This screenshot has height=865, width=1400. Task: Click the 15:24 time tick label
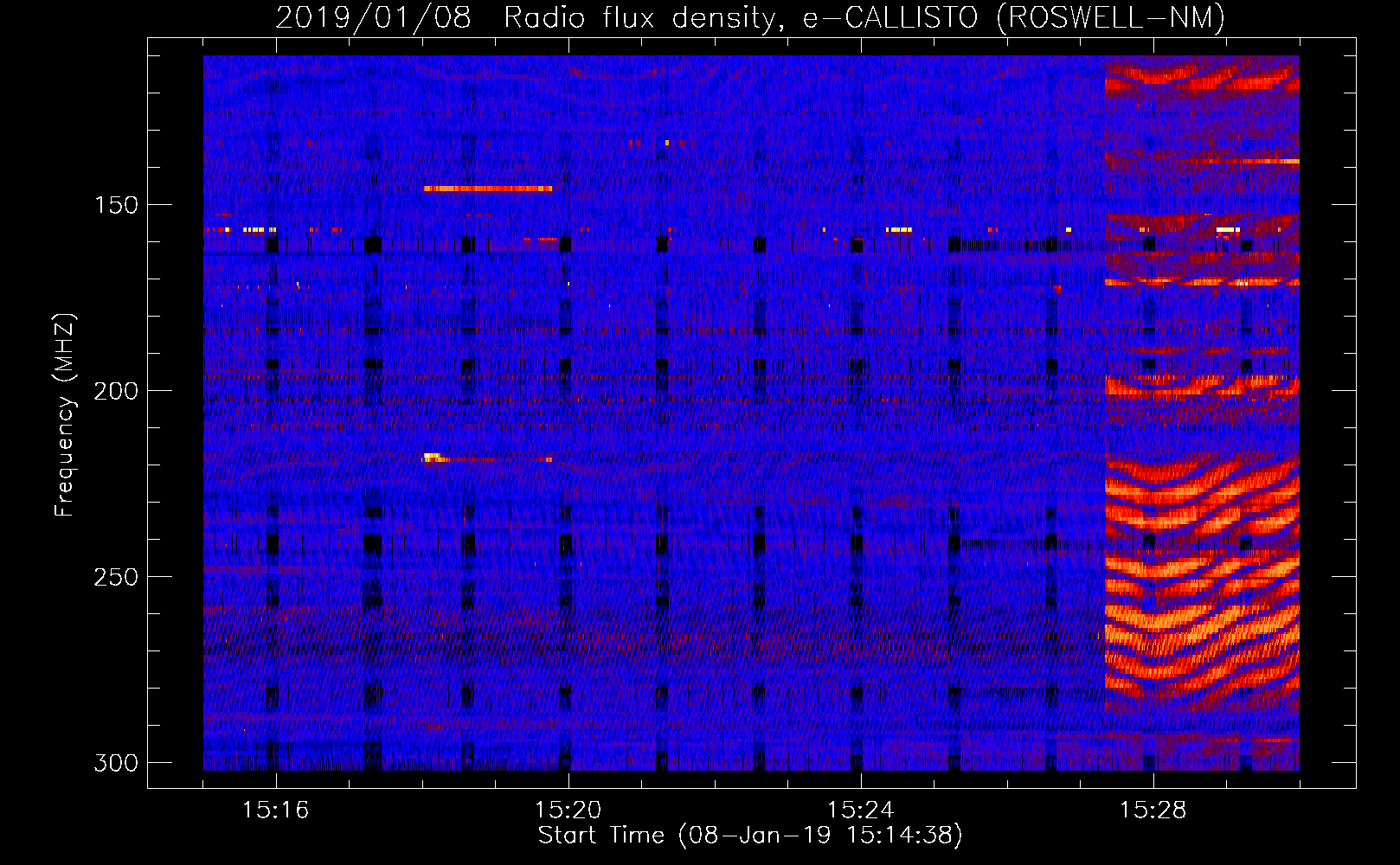pos(861,811)
